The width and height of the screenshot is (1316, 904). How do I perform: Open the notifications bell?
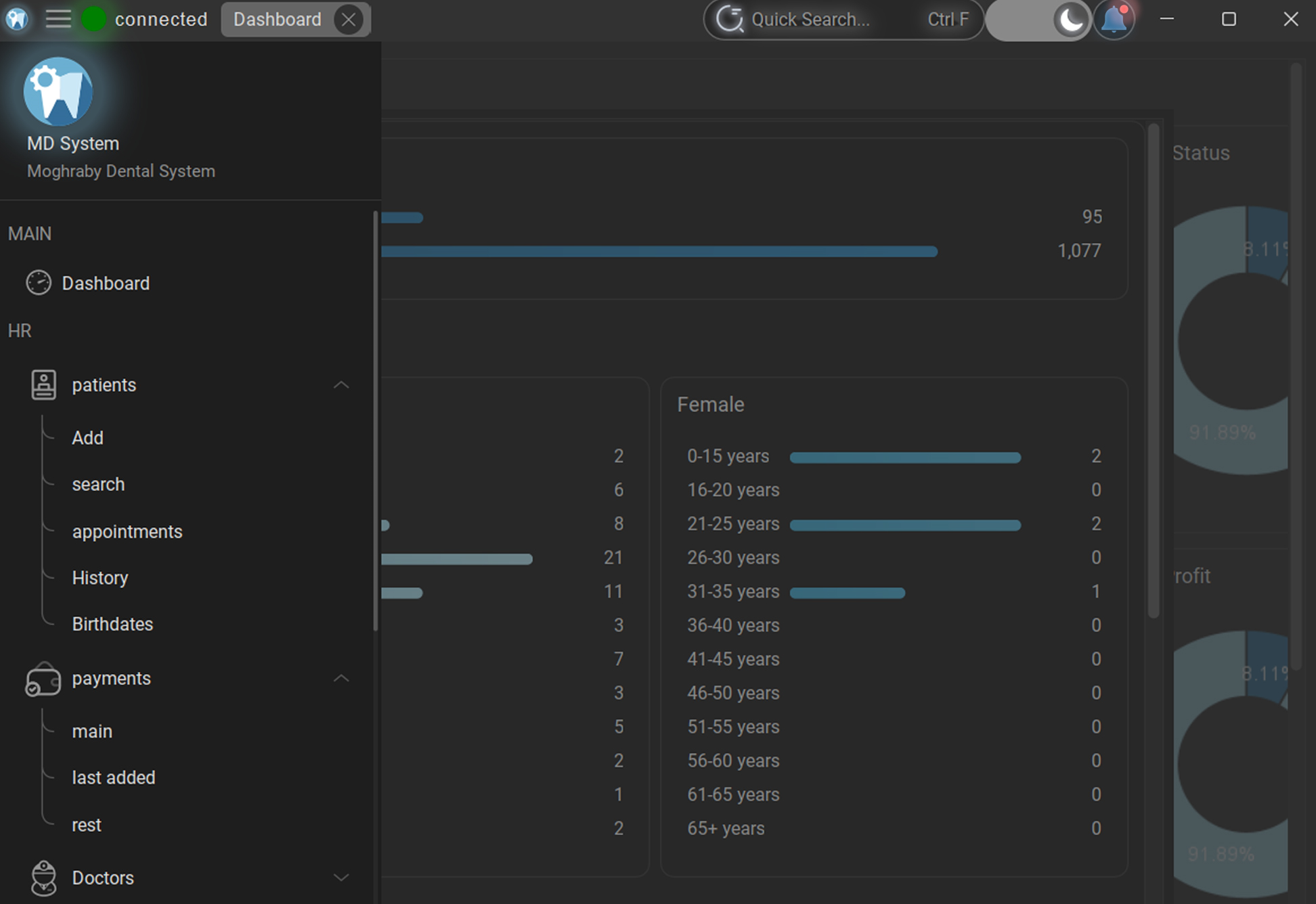click(1114, 20)
